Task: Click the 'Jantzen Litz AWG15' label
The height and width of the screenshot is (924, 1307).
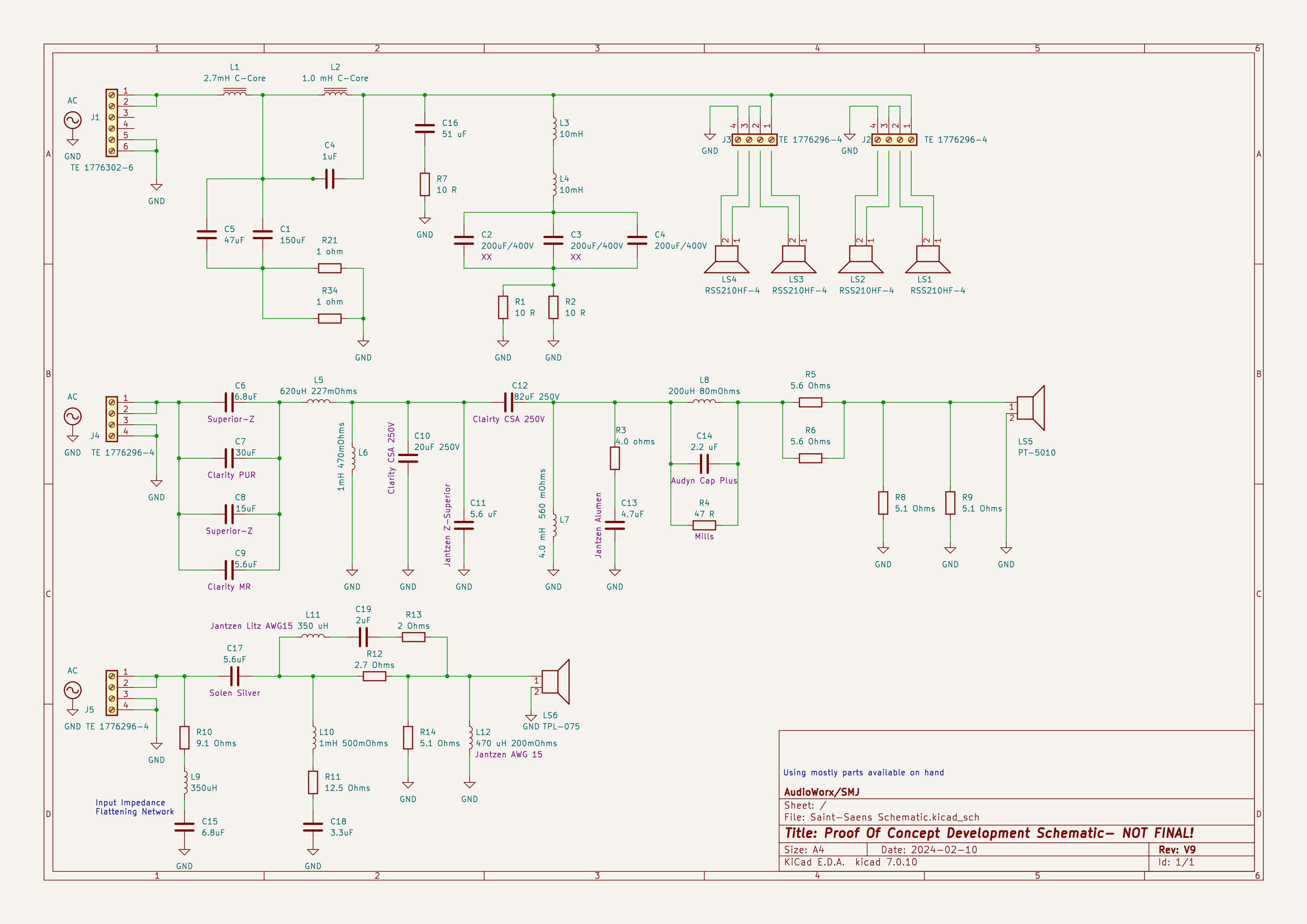Action: point(251,626)
